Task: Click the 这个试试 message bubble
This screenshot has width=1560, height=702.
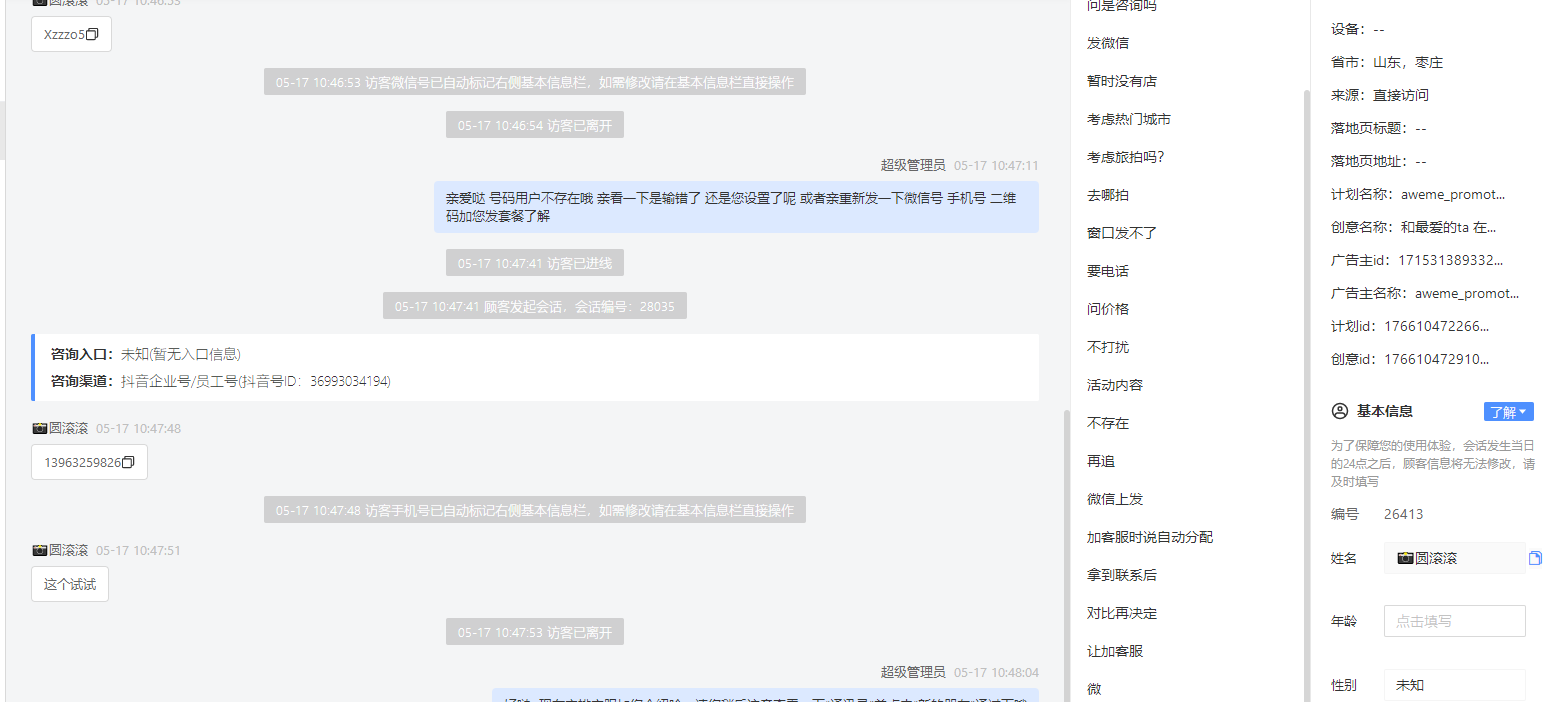Action: [70, 584]
